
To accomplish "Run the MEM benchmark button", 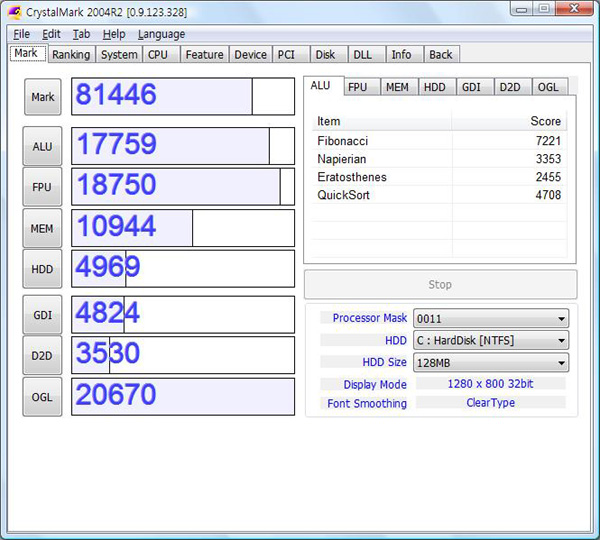I will coord(42,228).
